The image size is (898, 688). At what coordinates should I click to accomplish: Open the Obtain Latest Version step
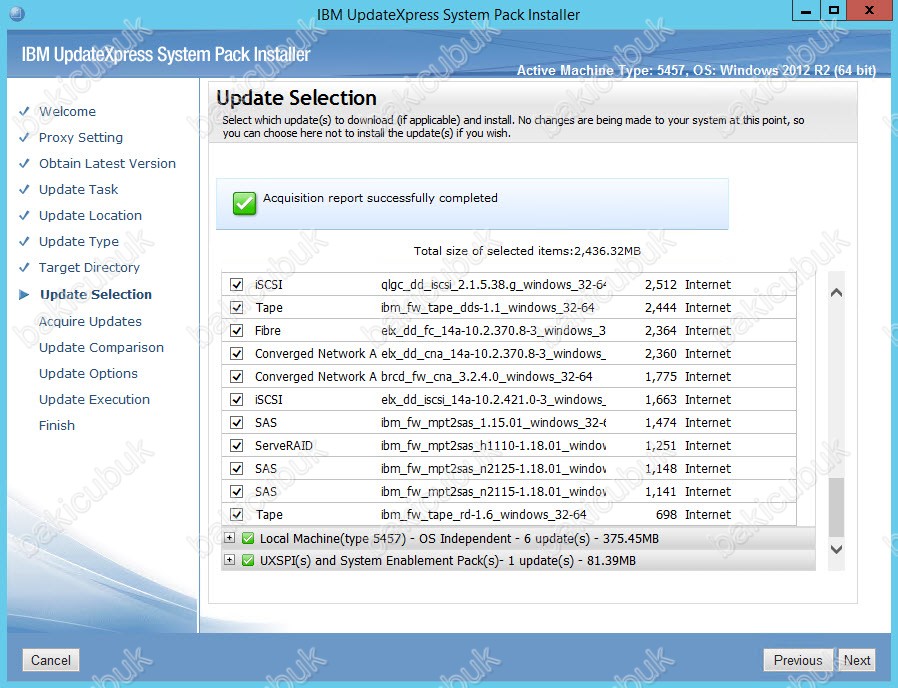point(107,163)
